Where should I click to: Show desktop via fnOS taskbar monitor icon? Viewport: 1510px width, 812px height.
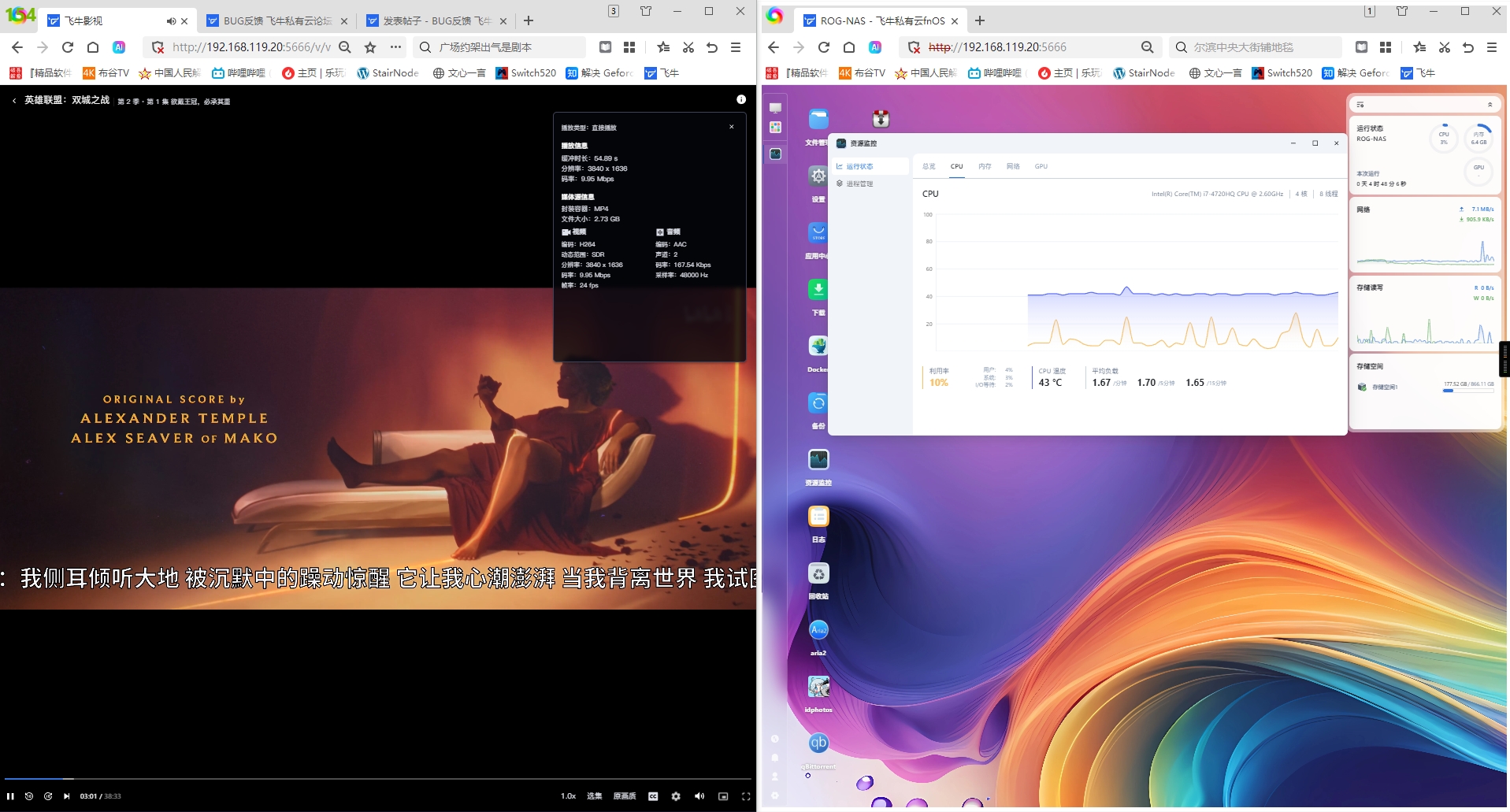tap(776, 108)
